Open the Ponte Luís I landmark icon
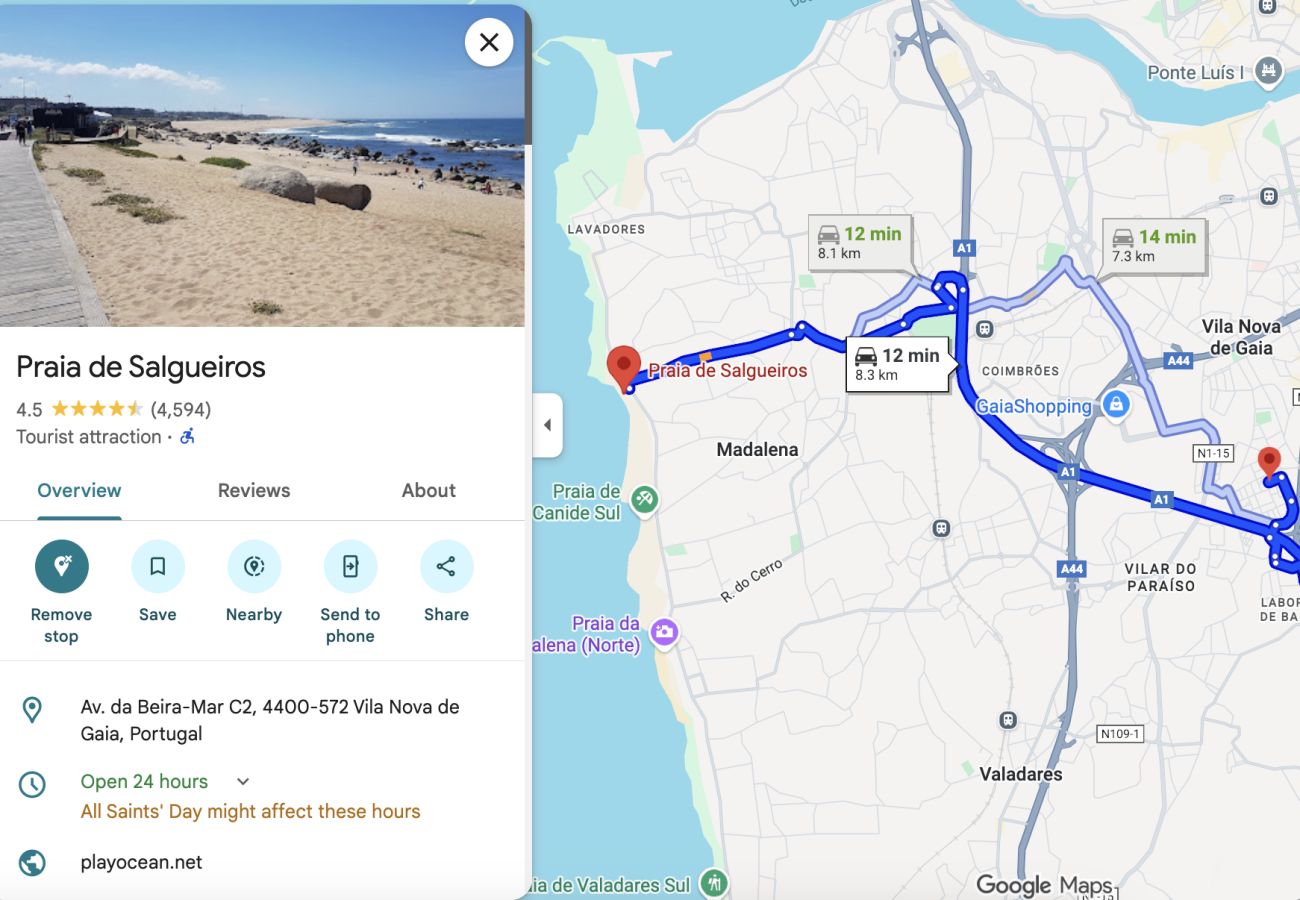 point(1269,71)
